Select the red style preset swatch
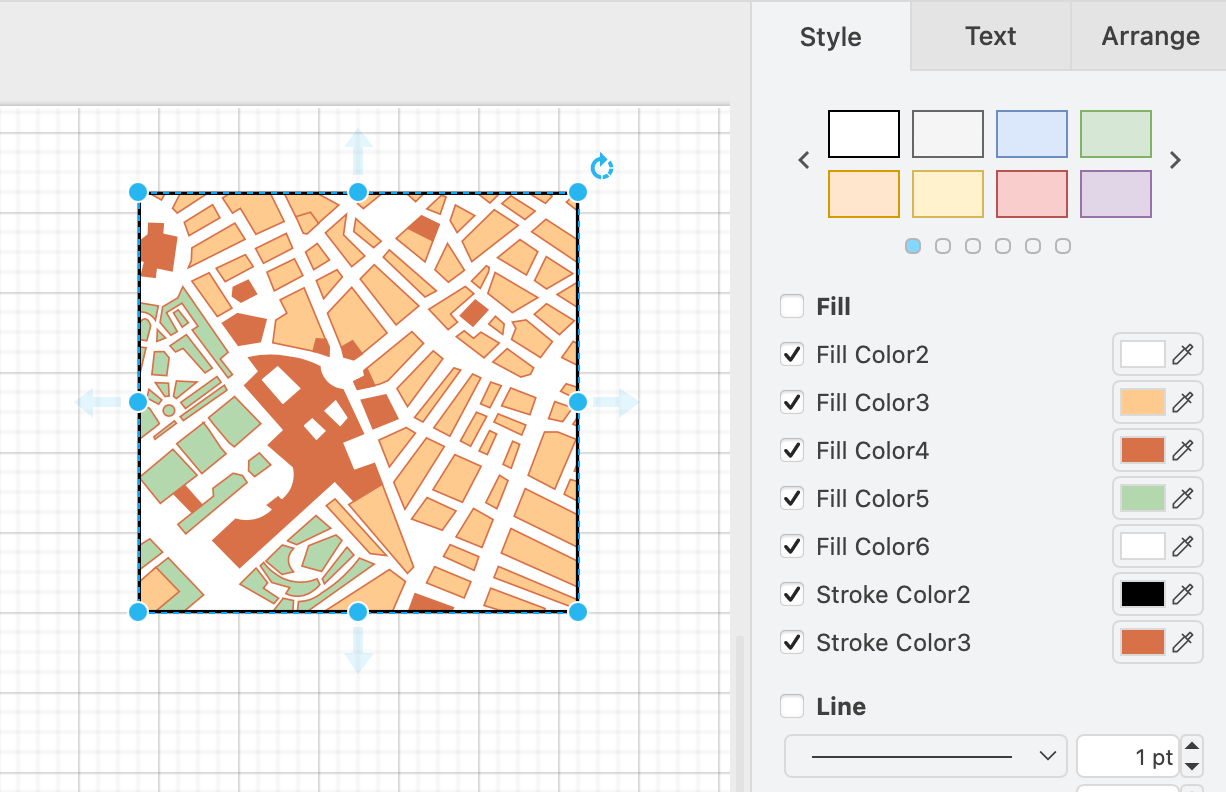 pos(1031,193)
